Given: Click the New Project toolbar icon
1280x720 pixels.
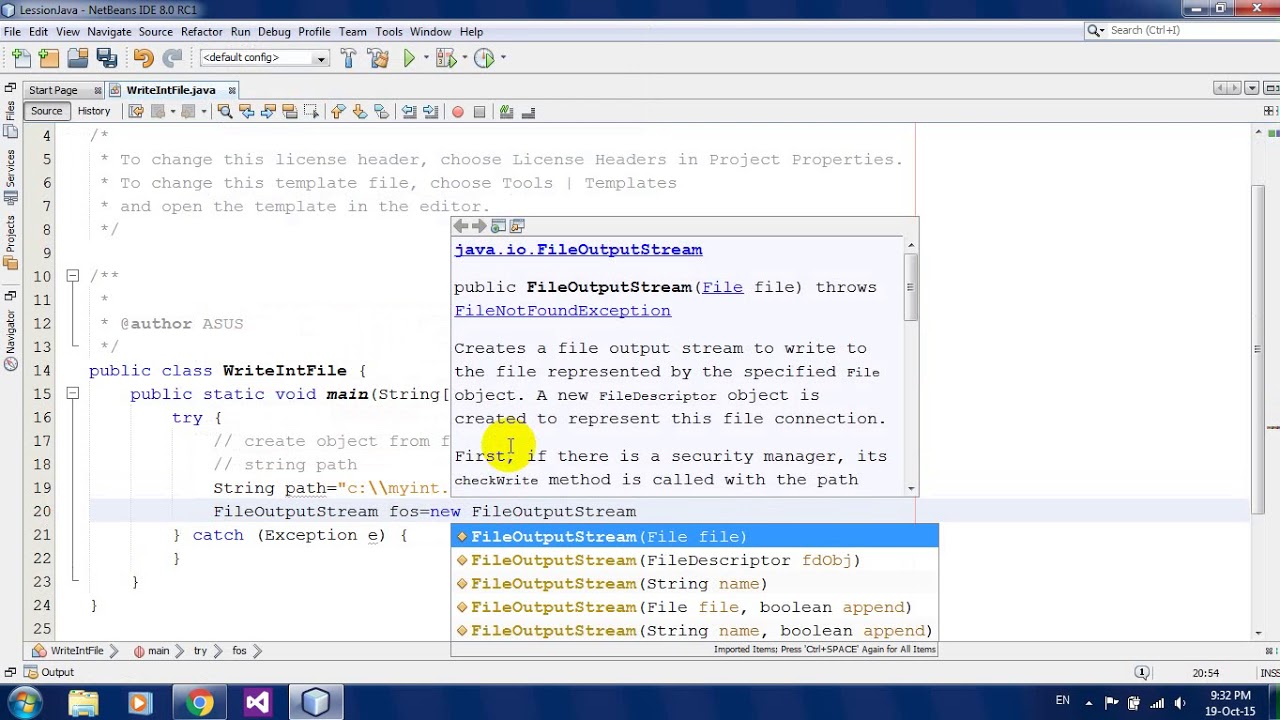Looking at the screenshot, I should 48,58.
